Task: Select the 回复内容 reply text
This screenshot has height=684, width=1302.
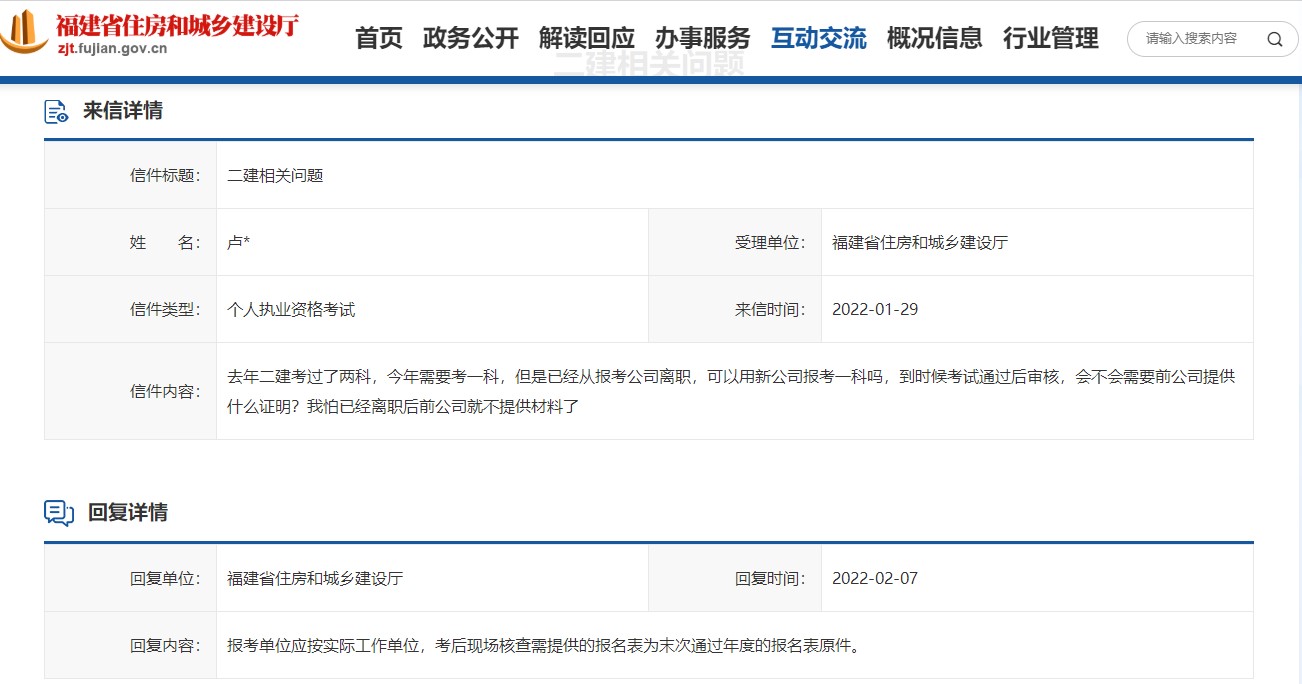Action: (x=539, y=645)
